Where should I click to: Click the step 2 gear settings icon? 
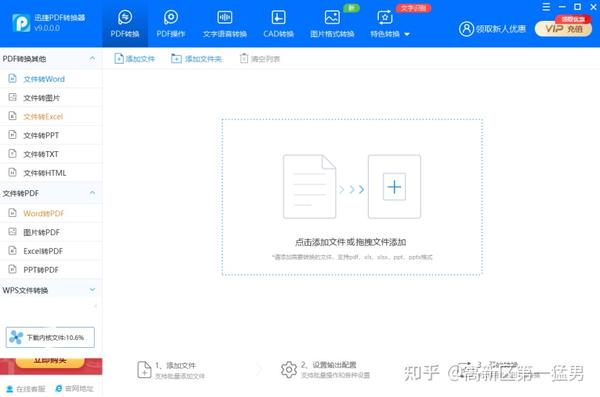click(289, 370)
